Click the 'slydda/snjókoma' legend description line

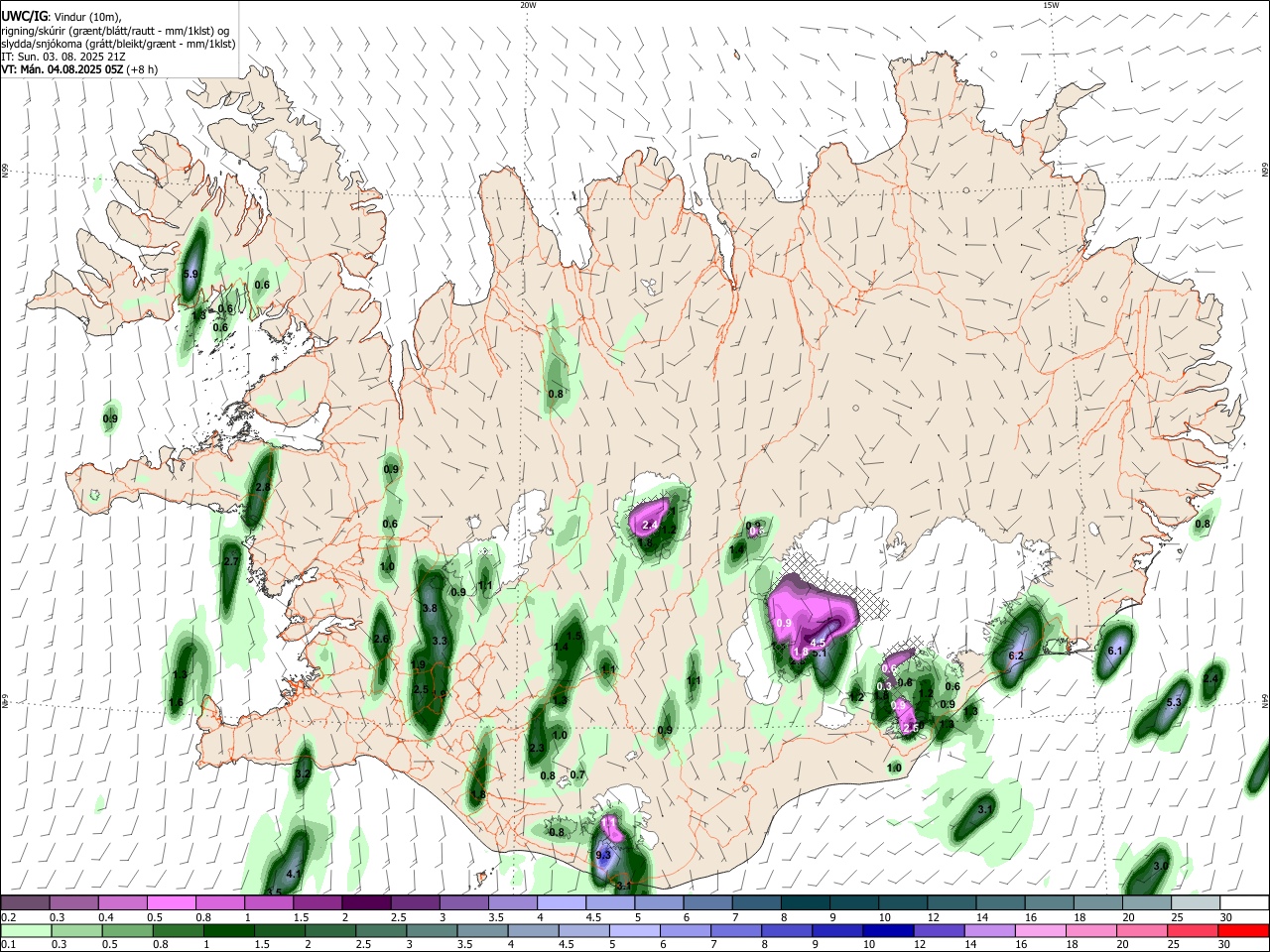point(118,43)
